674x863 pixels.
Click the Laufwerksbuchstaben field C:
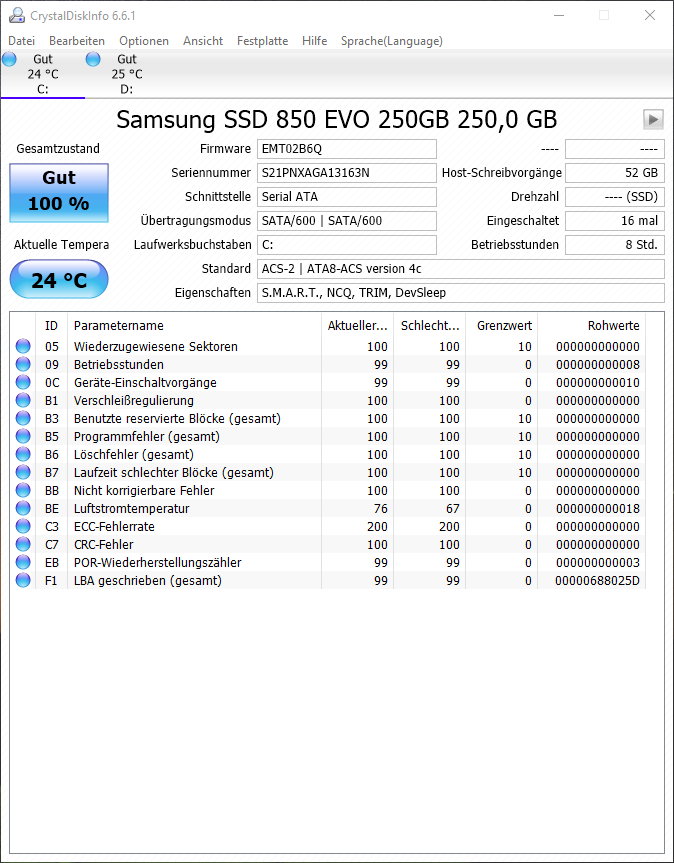coord(347,245)
